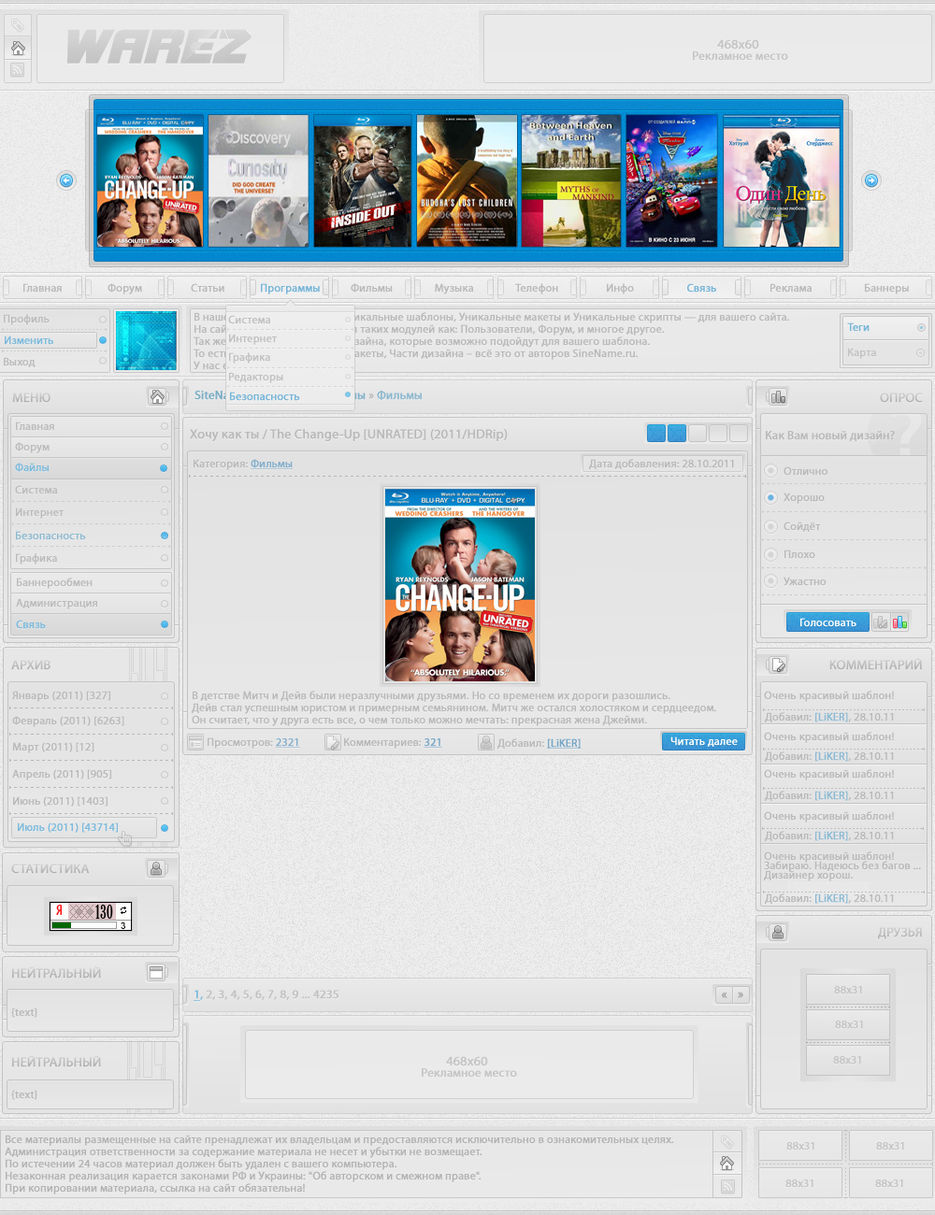Open Файлы item in left menu
Screen dimensions: 935x1215
(x=91, y=468)
